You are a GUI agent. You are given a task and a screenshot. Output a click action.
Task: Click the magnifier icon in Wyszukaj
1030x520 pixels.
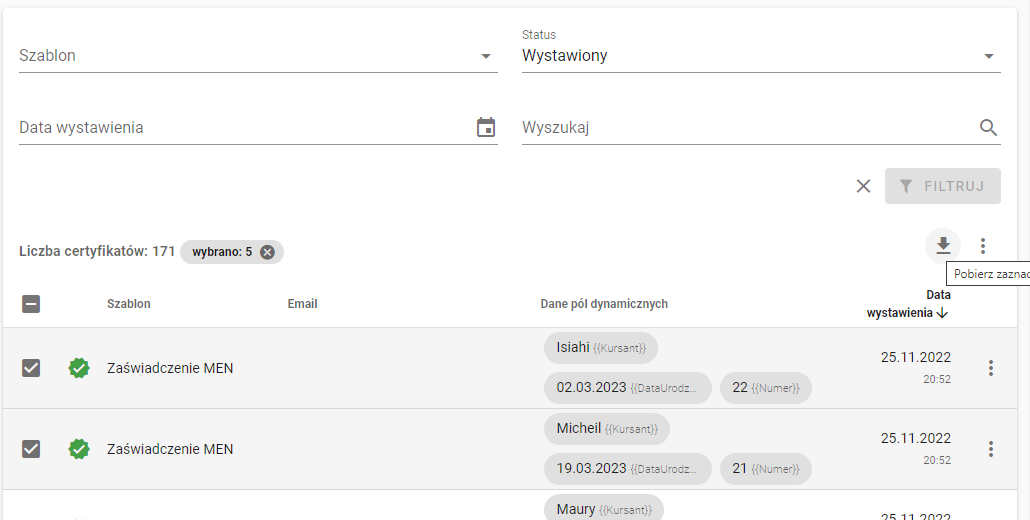988,127
